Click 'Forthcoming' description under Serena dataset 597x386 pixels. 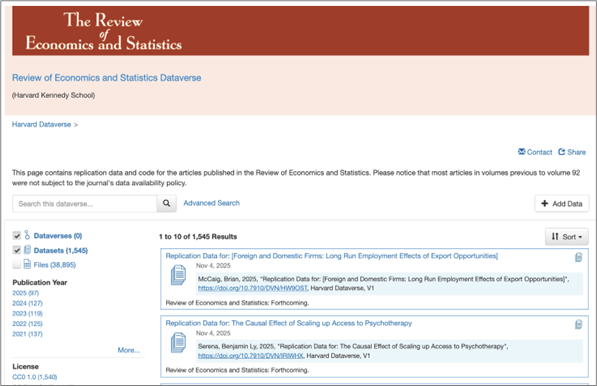pyautogui.click(x=237, y=370)
